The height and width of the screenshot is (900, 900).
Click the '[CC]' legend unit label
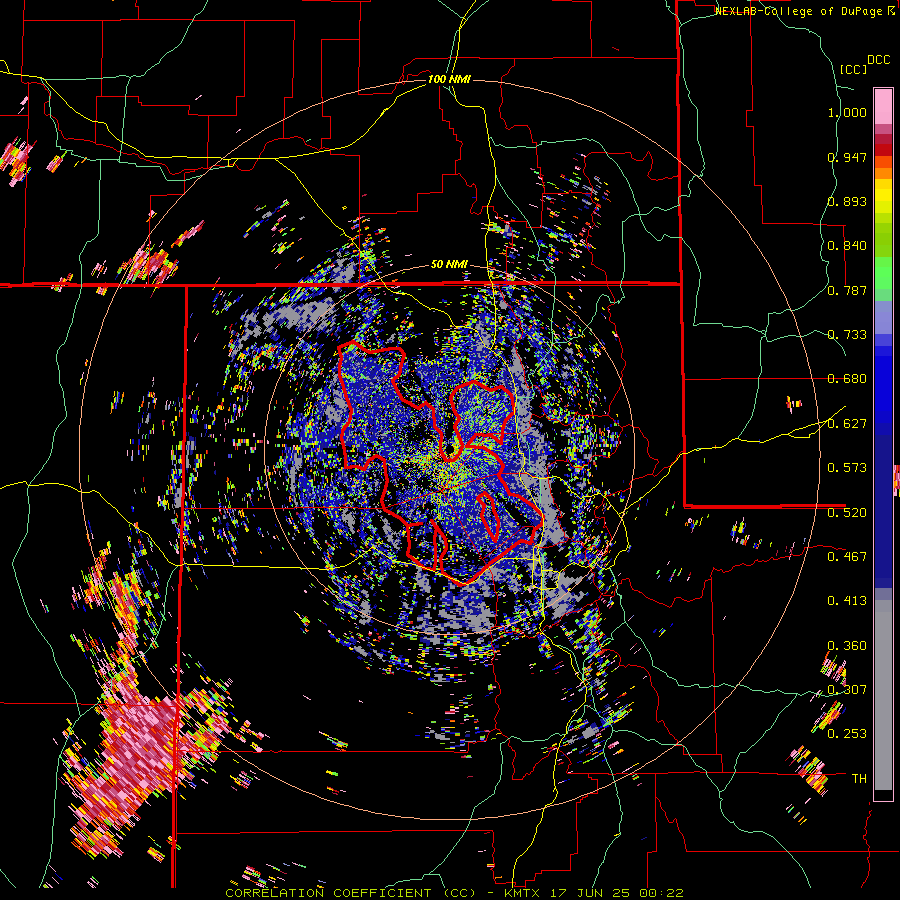pos(853,69)
